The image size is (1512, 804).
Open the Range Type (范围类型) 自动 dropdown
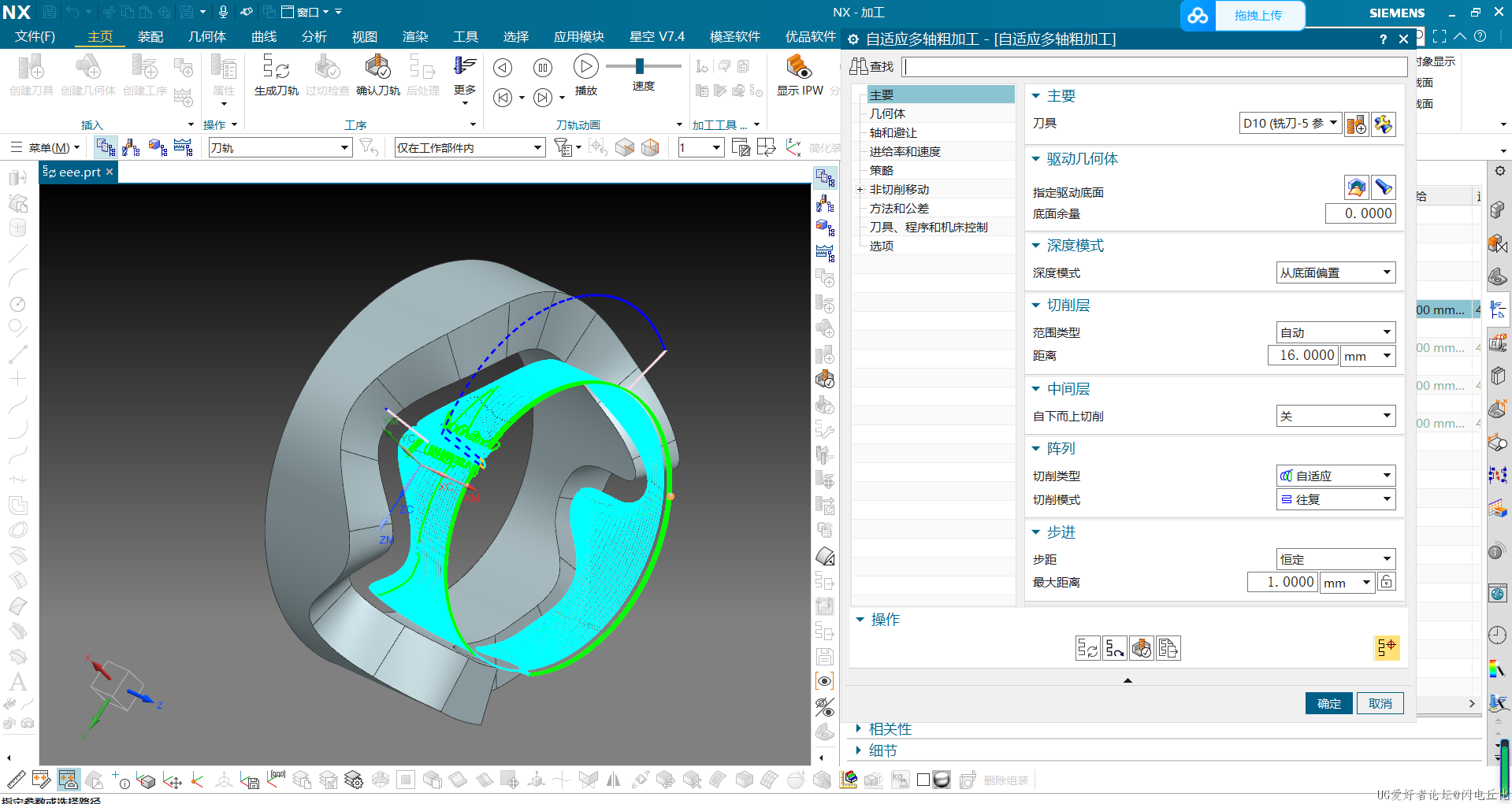click(1336, 333)
